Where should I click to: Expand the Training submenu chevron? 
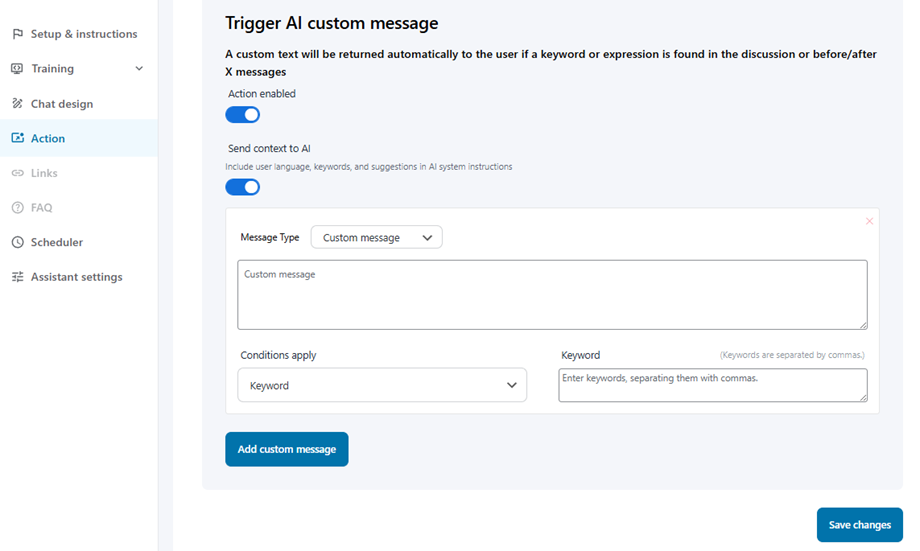pyautogui.click(x=139, y=69)
